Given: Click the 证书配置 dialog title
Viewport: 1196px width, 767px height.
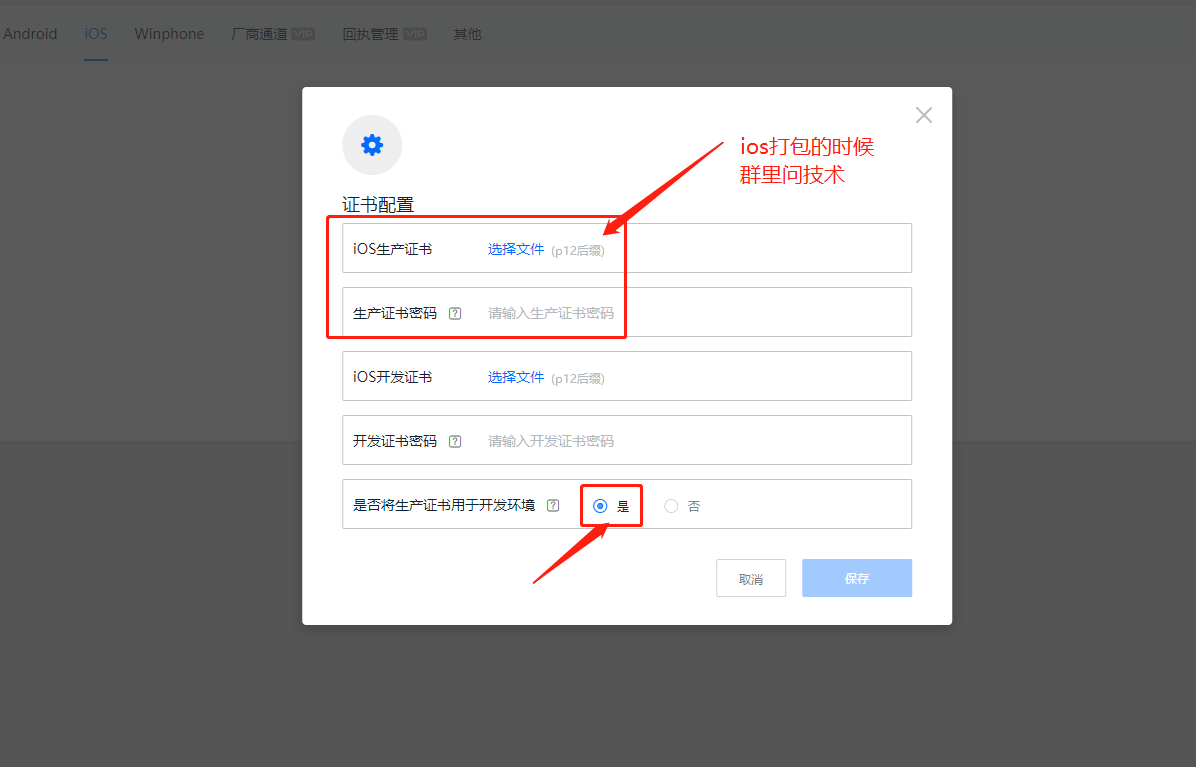Looking at the screenshot, I should 378,204.
